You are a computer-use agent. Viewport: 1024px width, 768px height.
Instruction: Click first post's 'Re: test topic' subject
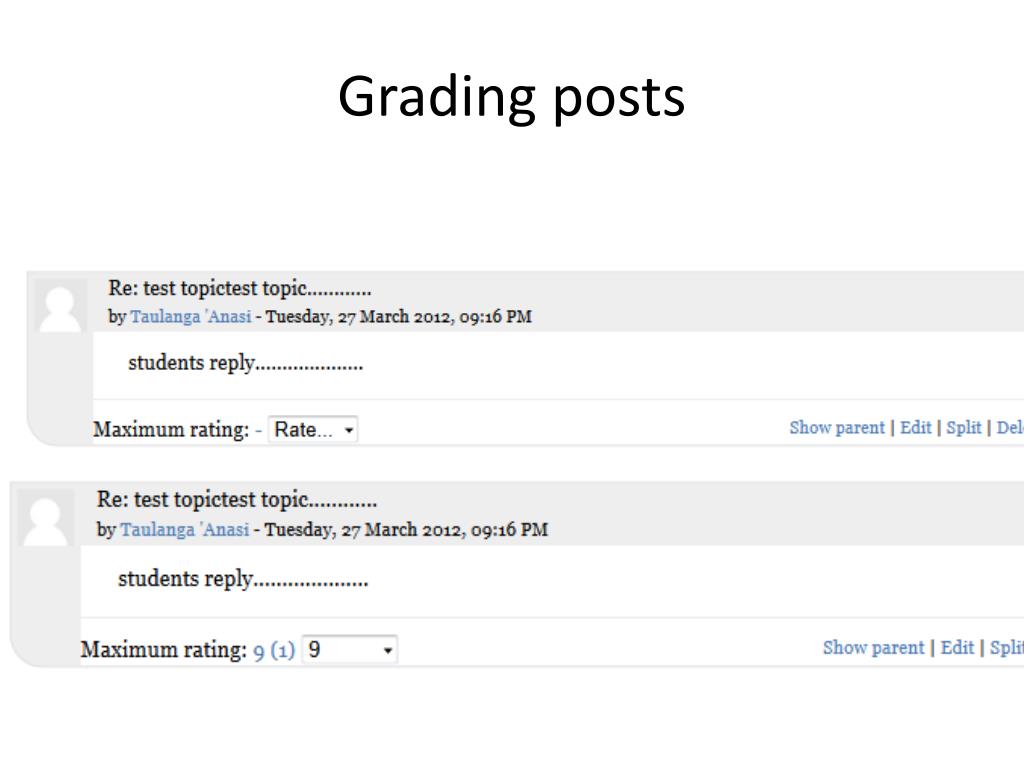(x=240, y=288)
